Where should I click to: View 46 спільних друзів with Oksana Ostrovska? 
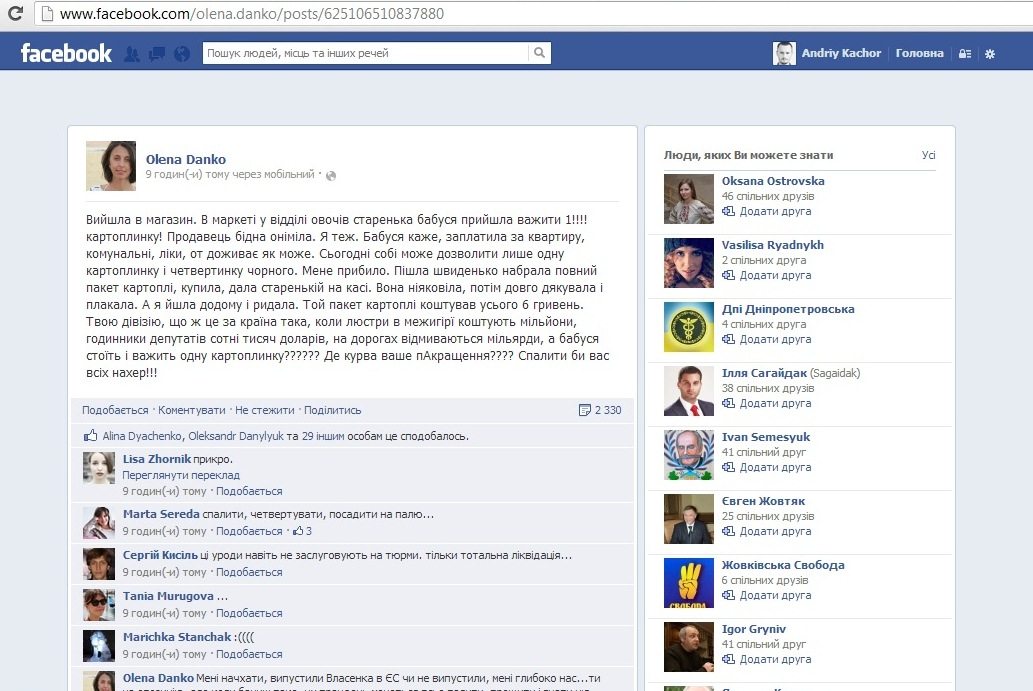[768, 196]
